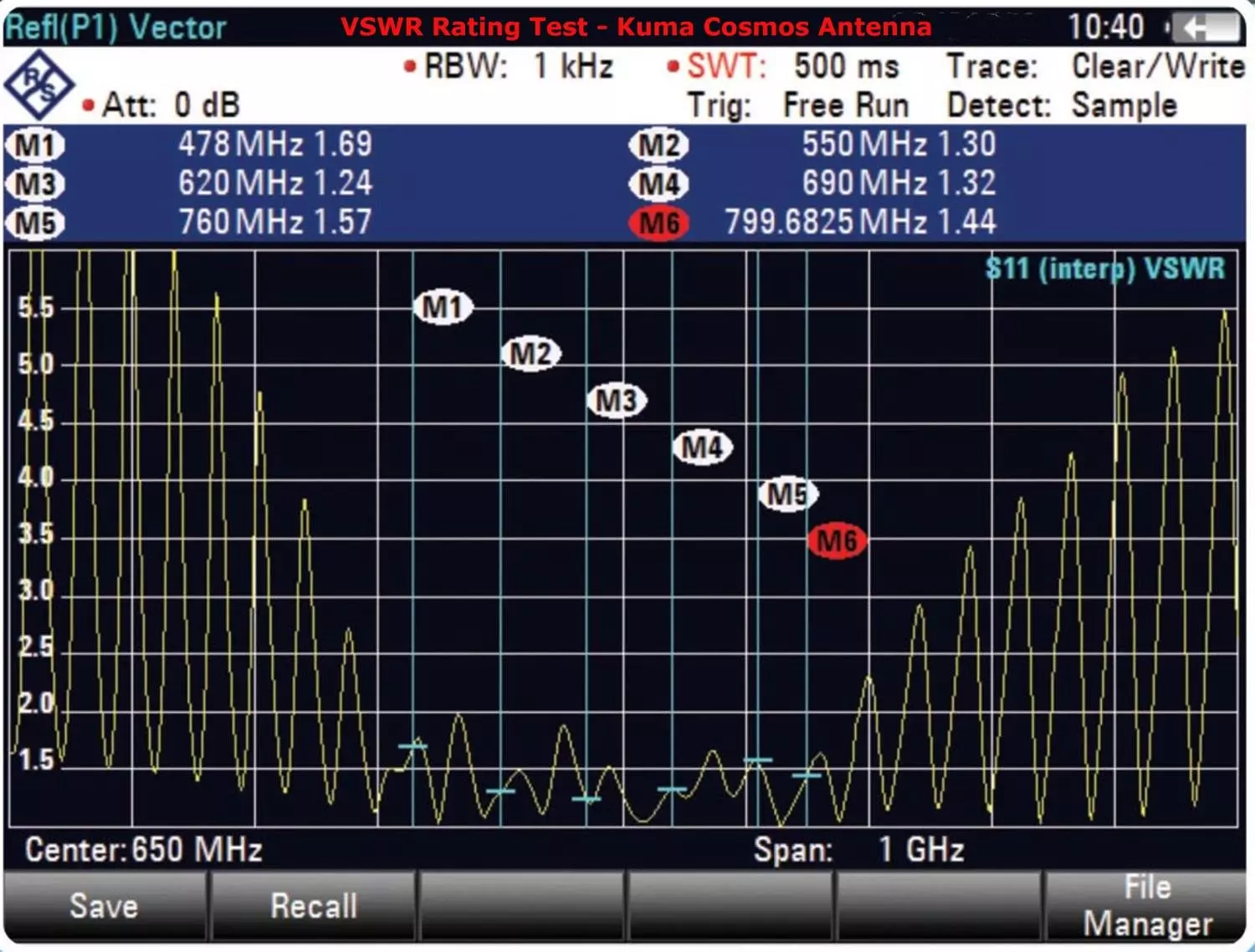Click the 'Att: 0 dB' setting
This screenshot has height=952, width=1255.
[161, 105]
